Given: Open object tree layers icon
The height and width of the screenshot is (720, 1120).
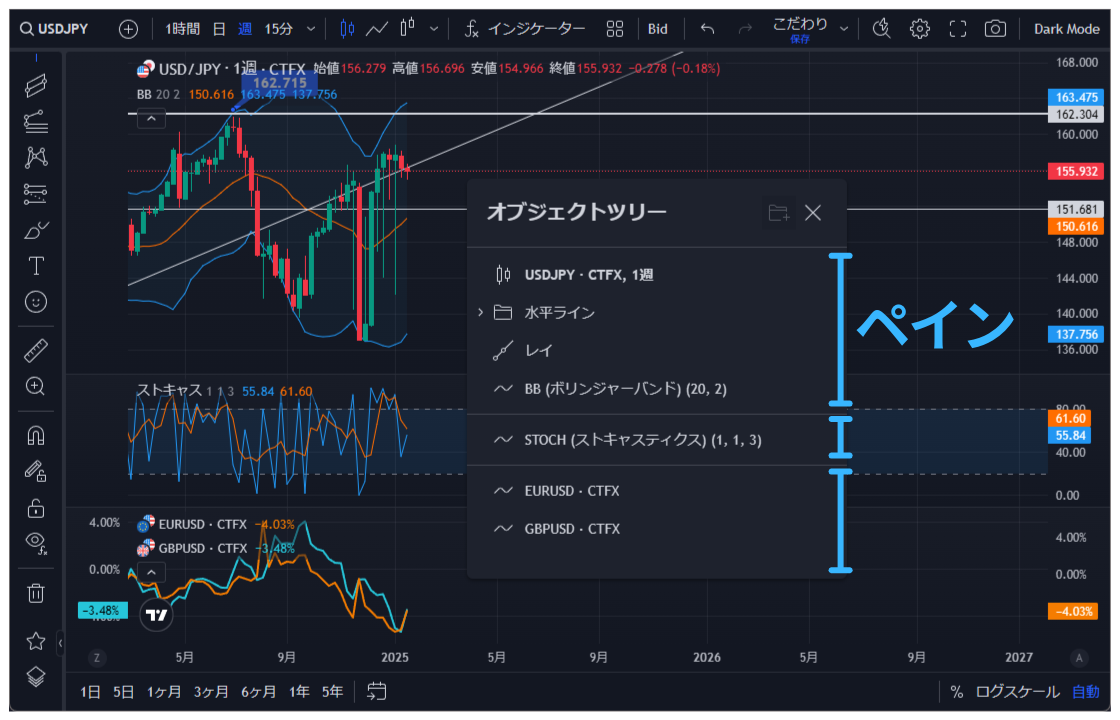Looking at the screenshot, I should [x=36, y=676].
